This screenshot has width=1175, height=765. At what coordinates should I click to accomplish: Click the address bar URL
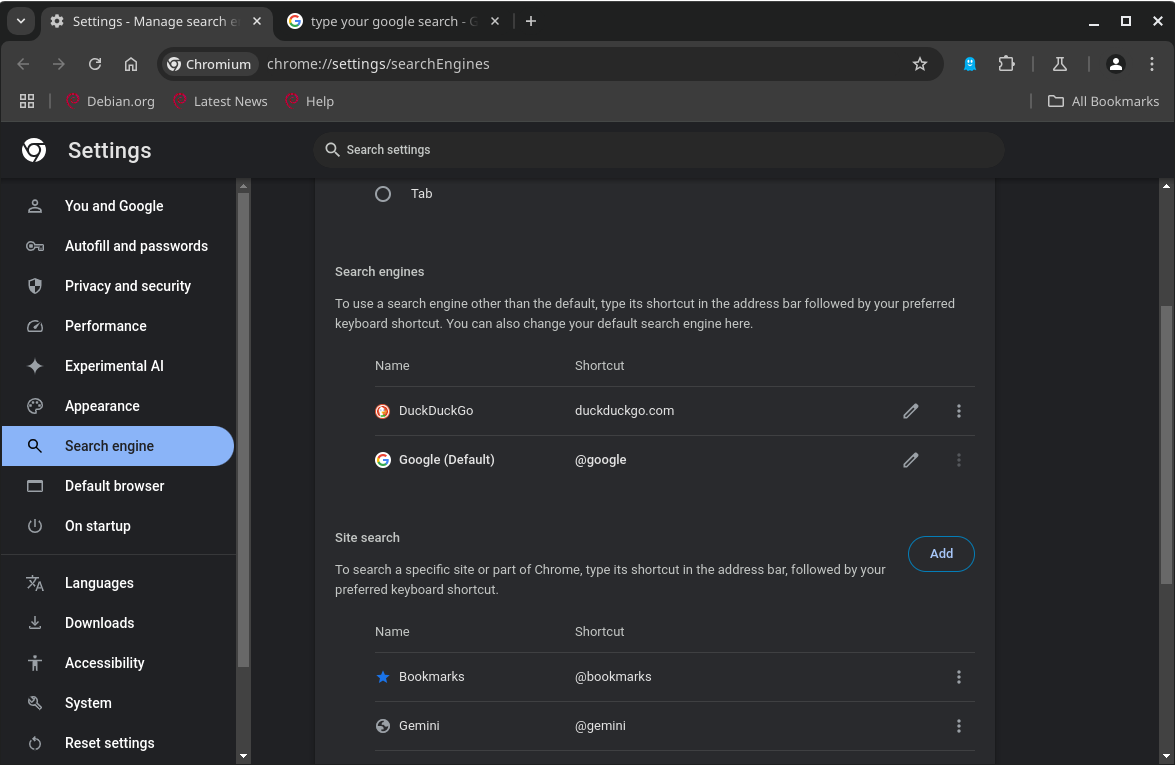pyautogui.click(x=378, y=64)
